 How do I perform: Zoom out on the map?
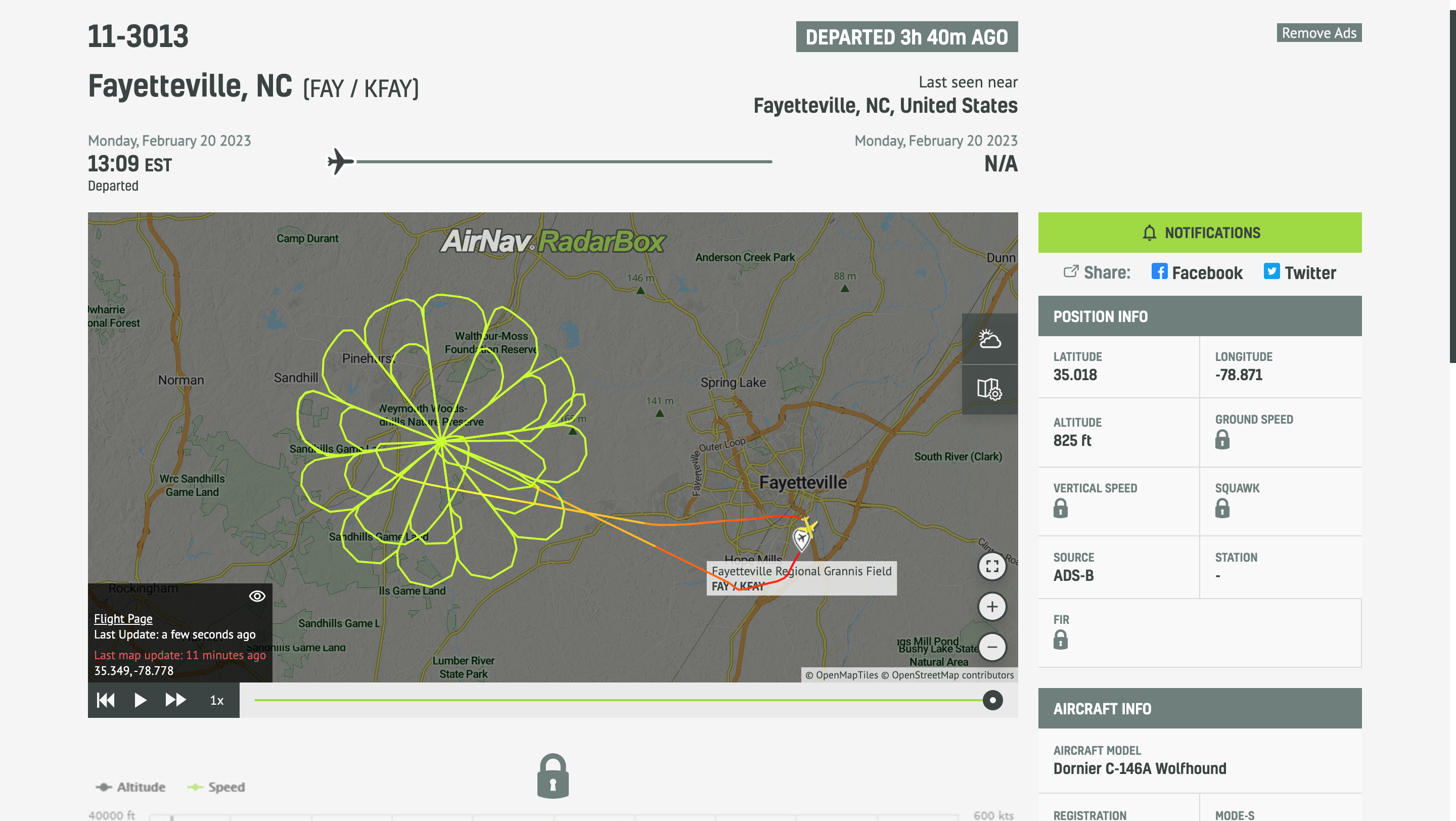click(992, 647)
